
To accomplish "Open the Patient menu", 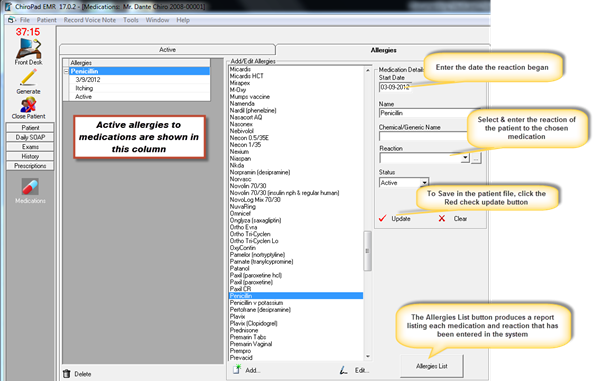I will click(x=46, y=20).
